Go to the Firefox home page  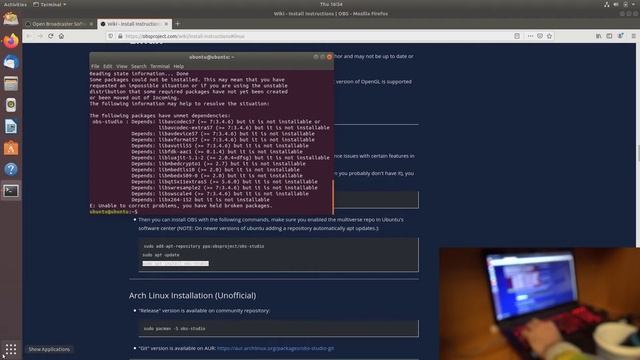[61, 36]
